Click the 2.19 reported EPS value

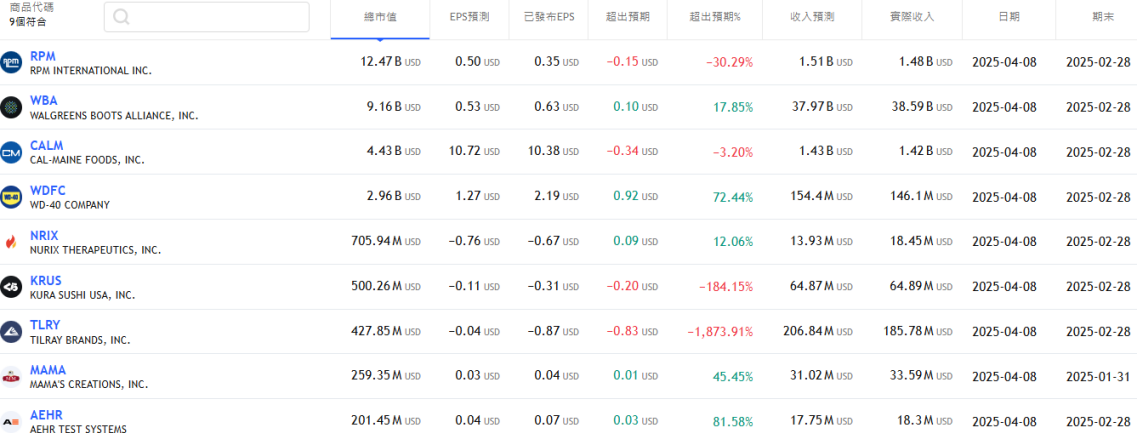click(557, 197)
